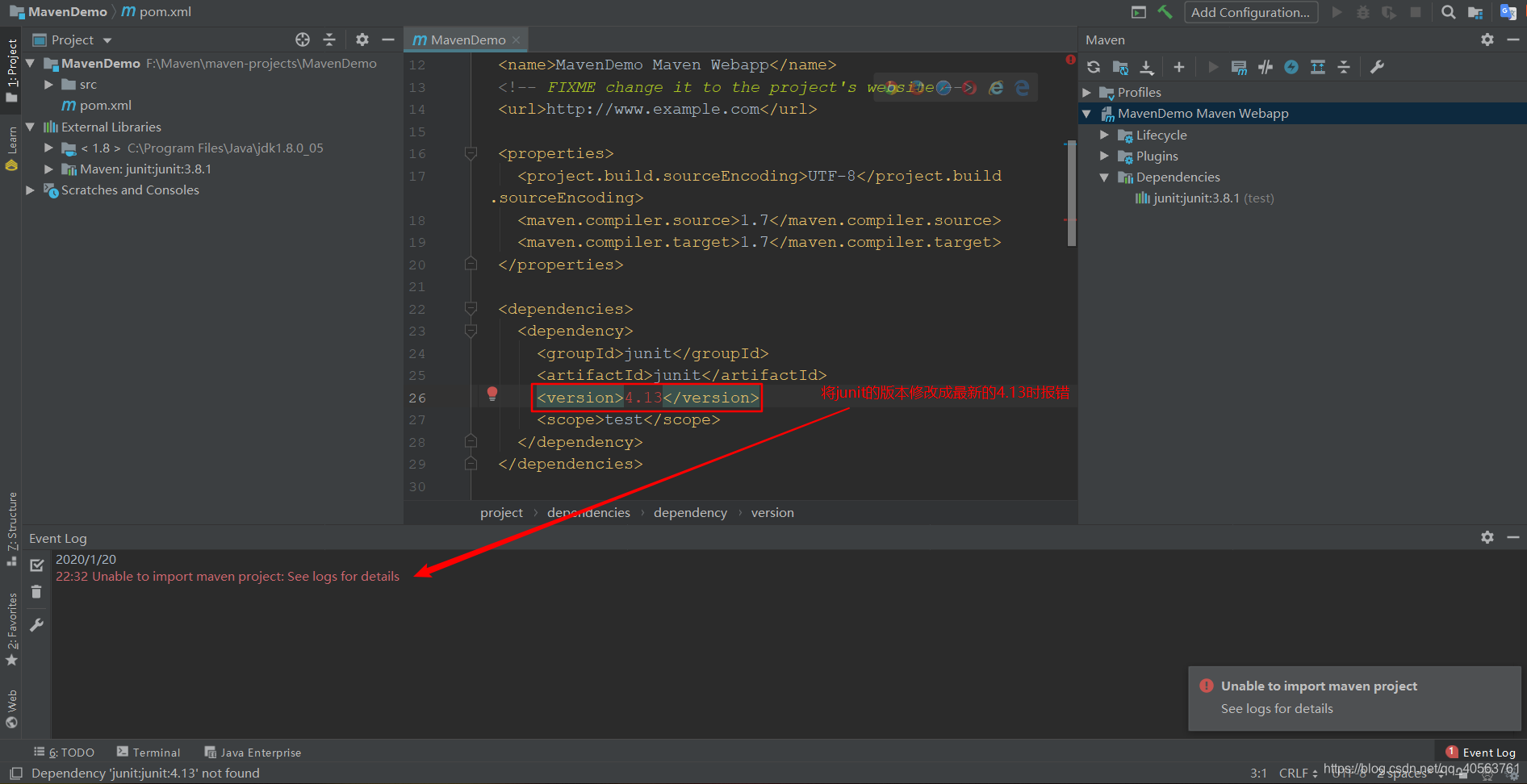Expand Maven: junit:junit:3.8.1 library
Screen dimensions: 1527x784
(x=48, y=169)
